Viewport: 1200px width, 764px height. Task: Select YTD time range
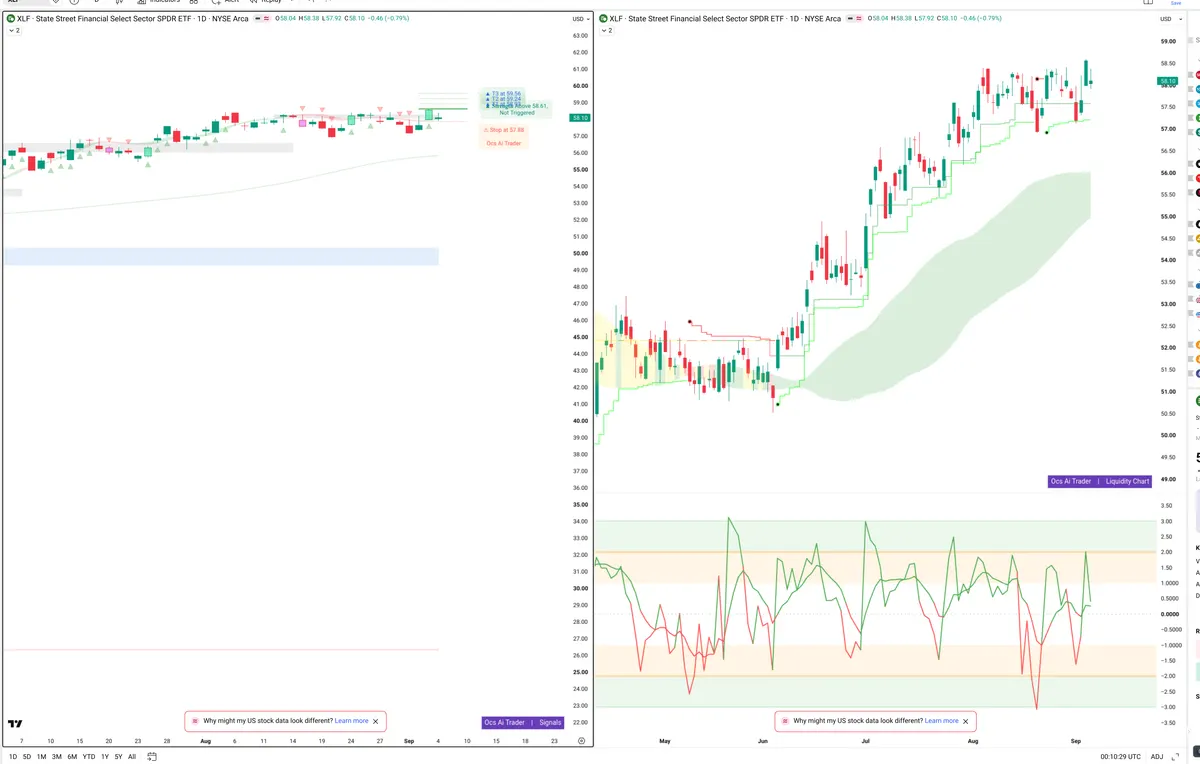coord(89,756)
